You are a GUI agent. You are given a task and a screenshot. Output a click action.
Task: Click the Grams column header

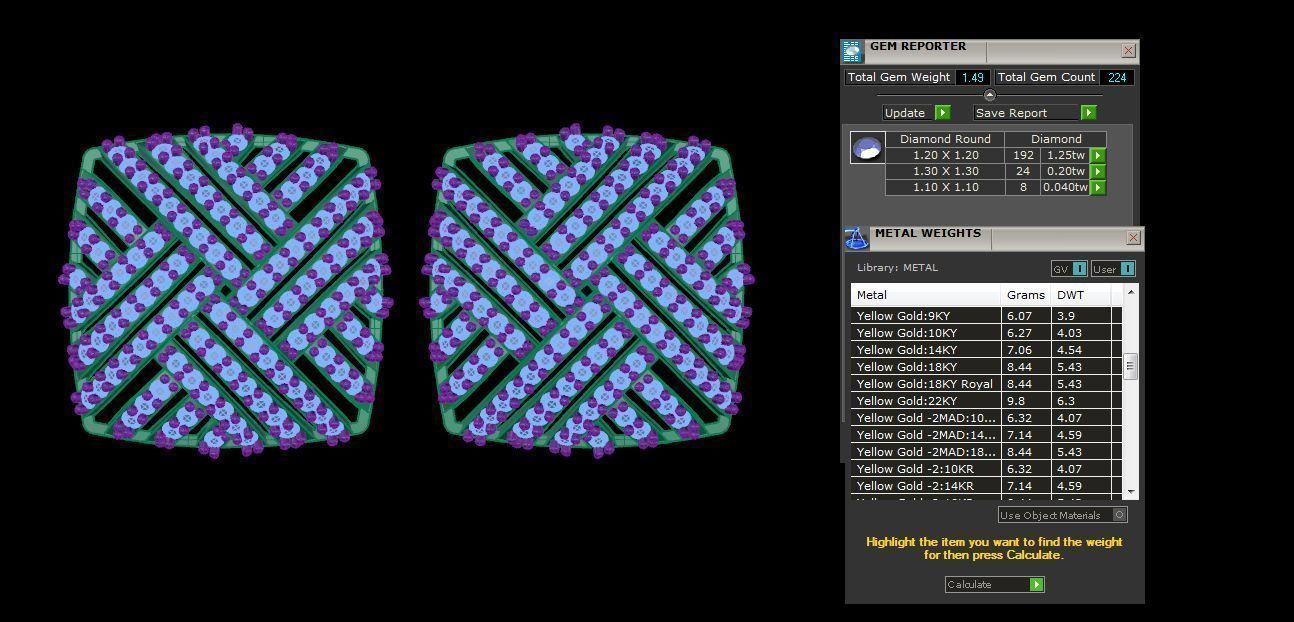1026,295
